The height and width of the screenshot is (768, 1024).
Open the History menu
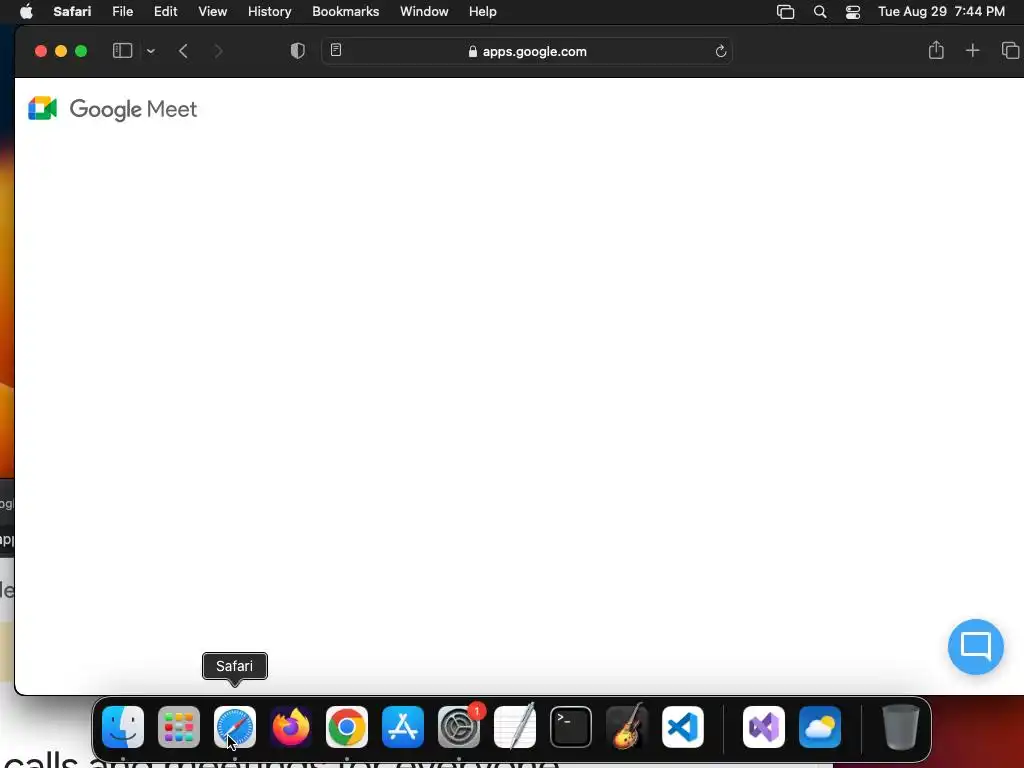[269, 11]
